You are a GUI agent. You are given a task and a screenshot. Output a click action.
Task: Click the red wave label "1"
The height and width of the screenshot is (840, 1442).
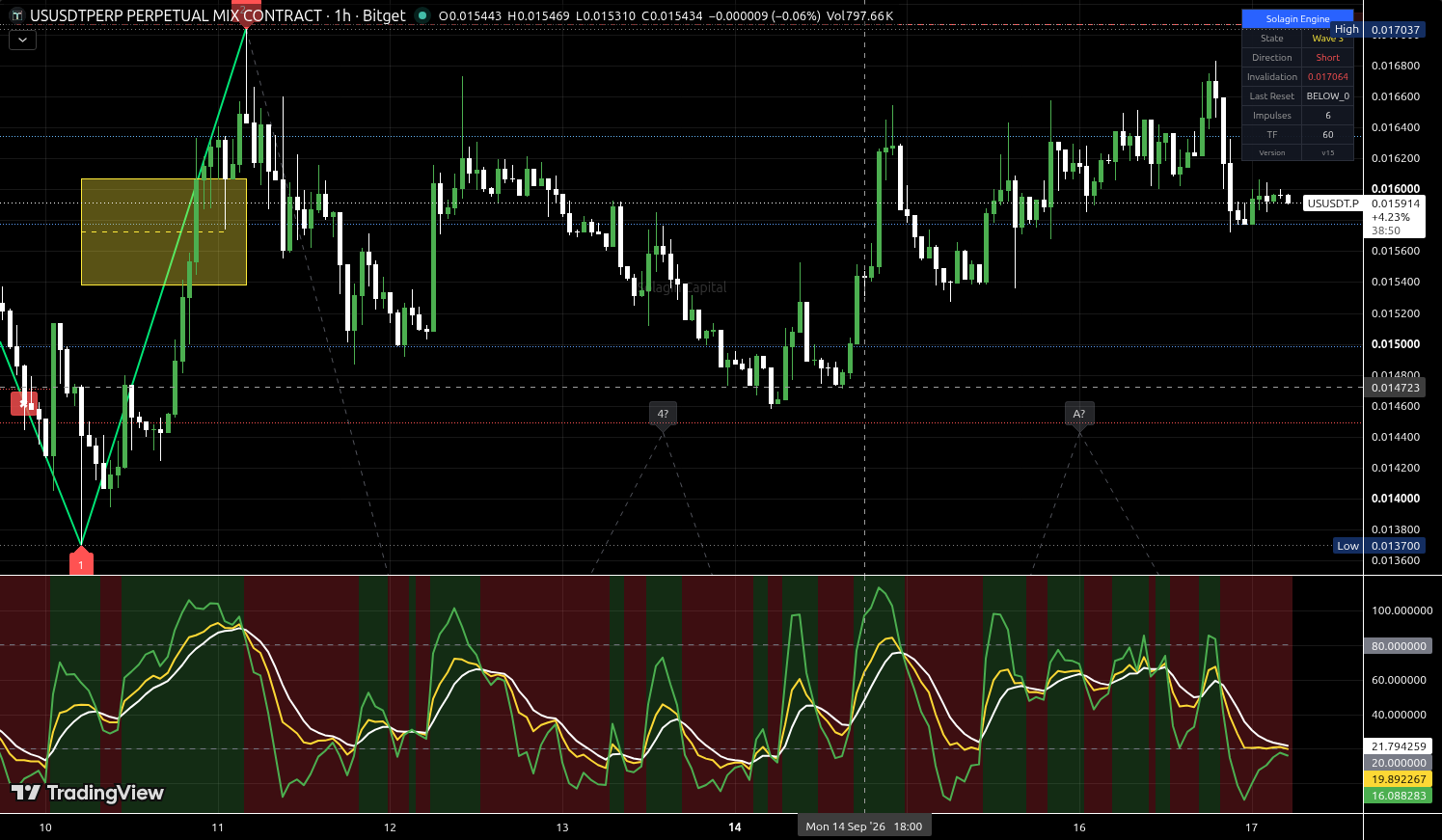(x=81, y=563)
